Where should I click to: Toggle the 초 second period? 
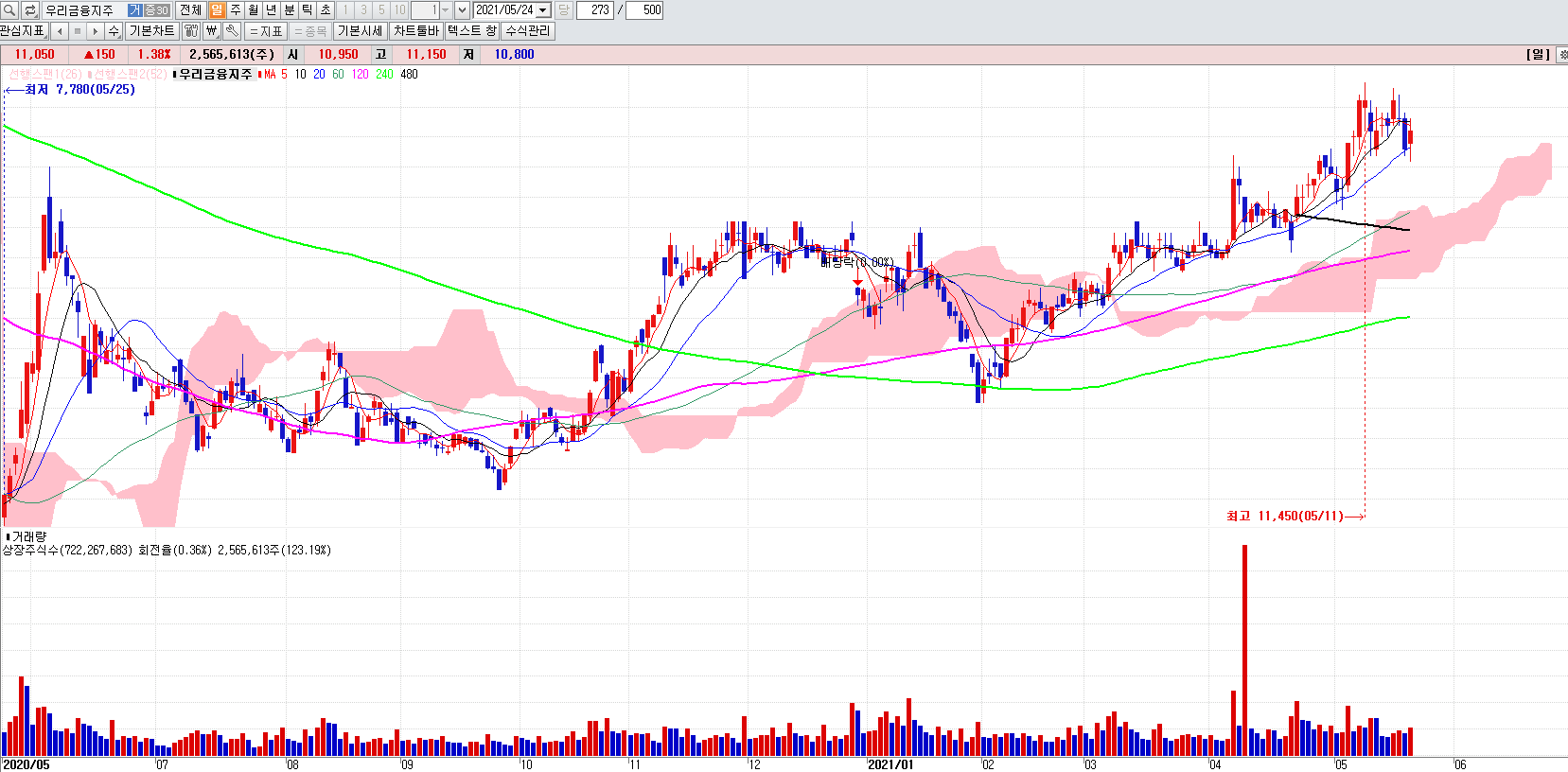[325, 9]
